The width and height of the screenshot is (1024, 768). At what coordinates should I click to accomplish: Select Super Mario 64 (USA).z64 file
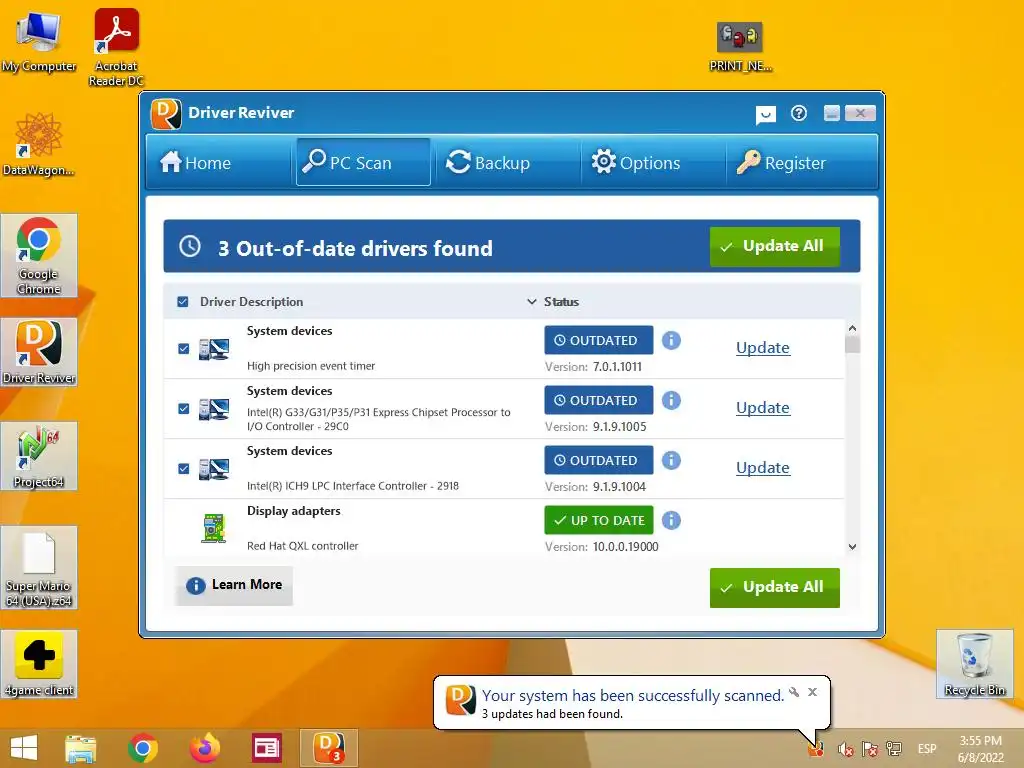39,568
